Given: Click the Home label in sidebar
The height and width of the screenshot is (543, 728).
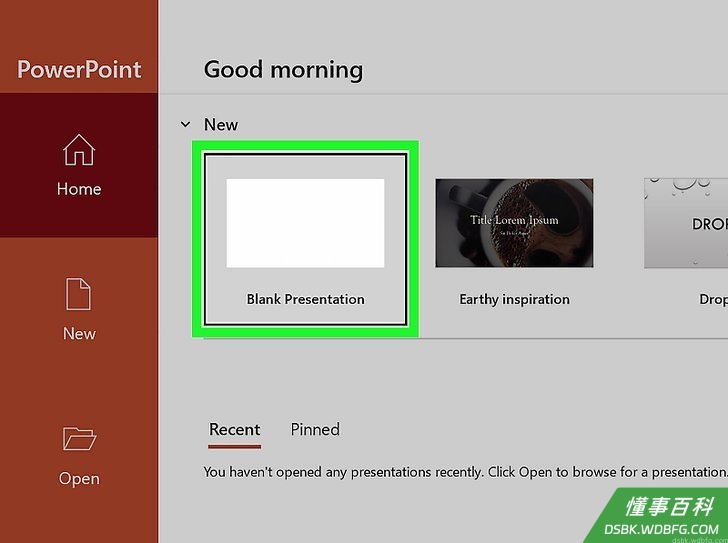Looking at the screenshot, I should tap(79, 189).
